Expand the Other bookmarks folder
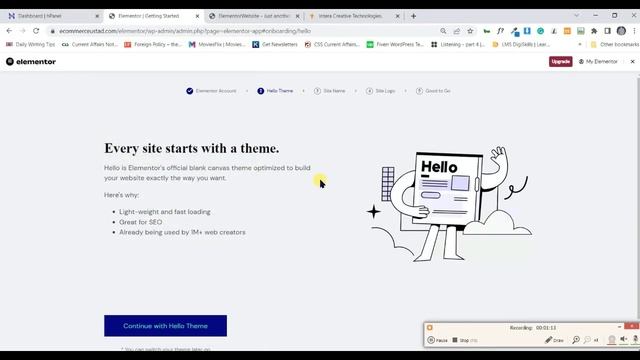This screenshot has height=360, width=640. point(614,44)
